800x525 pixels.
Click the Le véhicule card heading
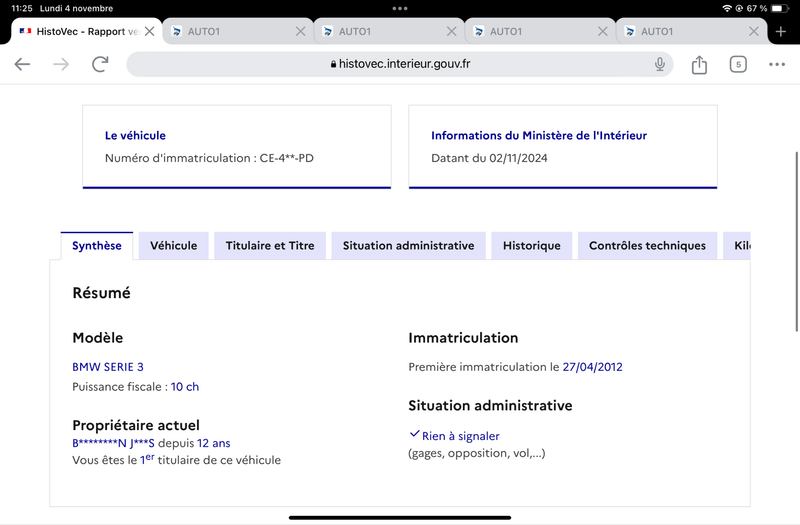coord(135,136)
